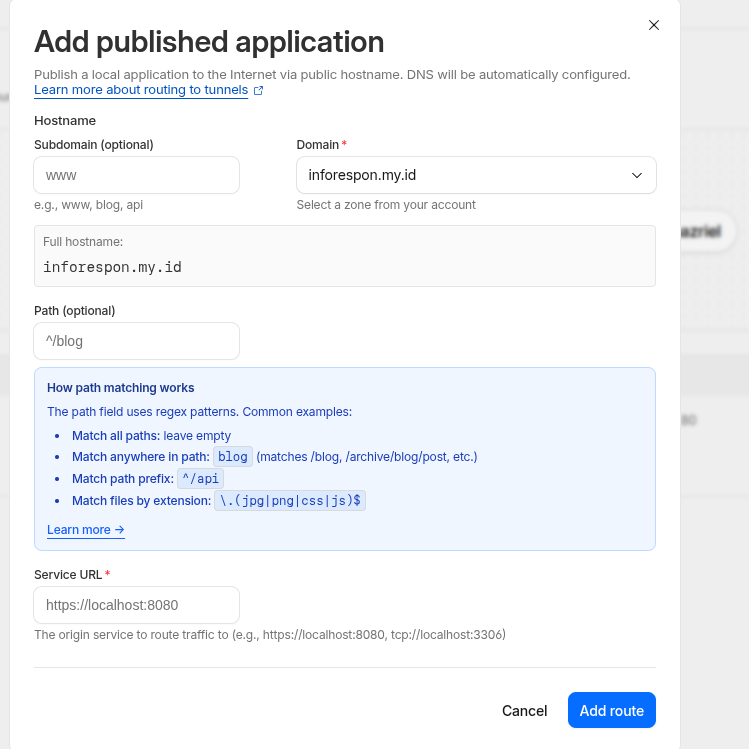Click the Path (optional) label
Viewport: 749px width, 749px height.
[x=74, y=311]
